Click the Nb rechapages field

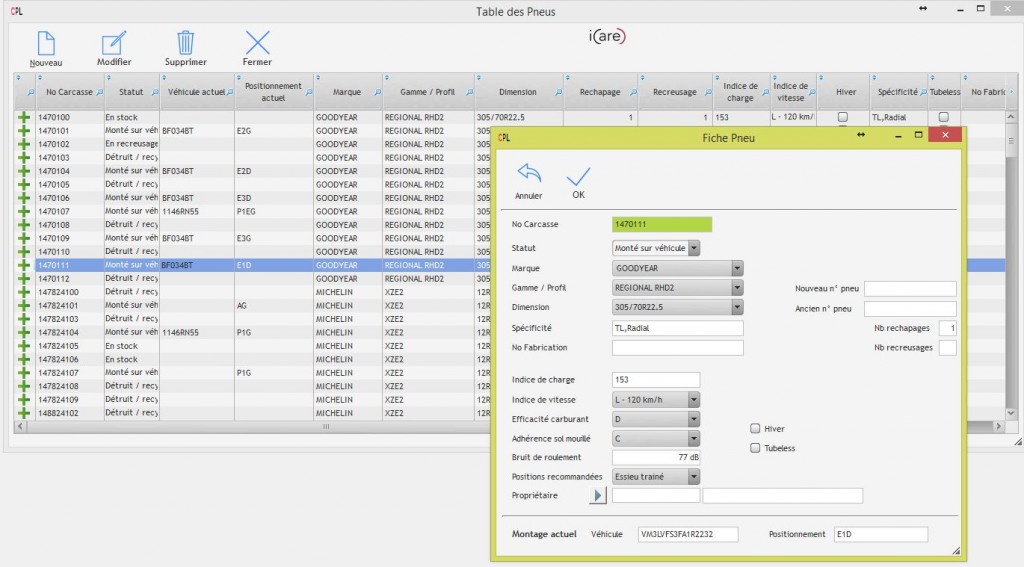pos(948,329)
